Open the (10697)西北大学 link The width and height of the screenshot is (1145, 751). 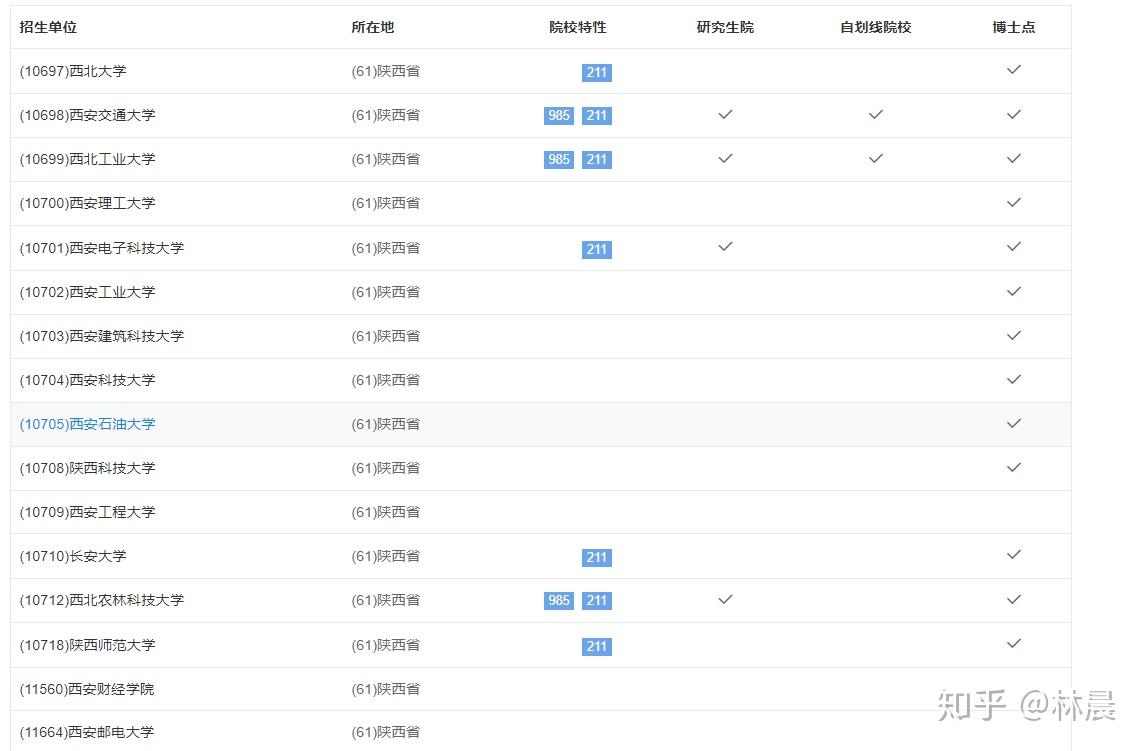click(73, 72)
